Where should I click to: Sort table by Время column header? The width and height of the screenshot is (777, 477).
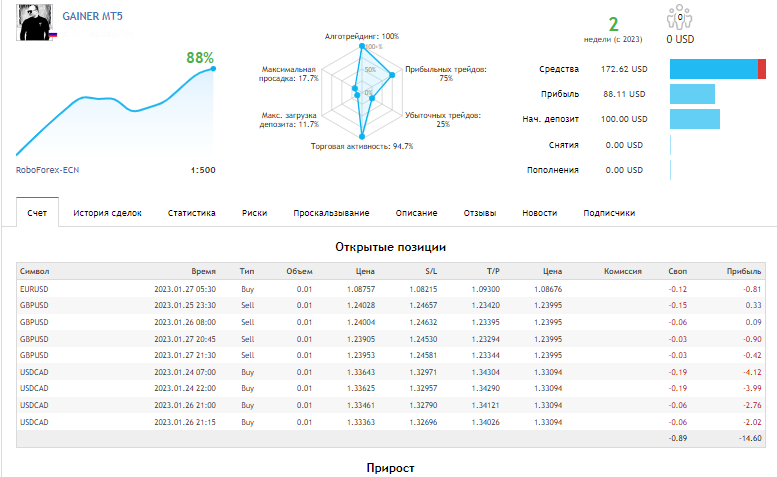pyautogui.click(x=204, y=271)
